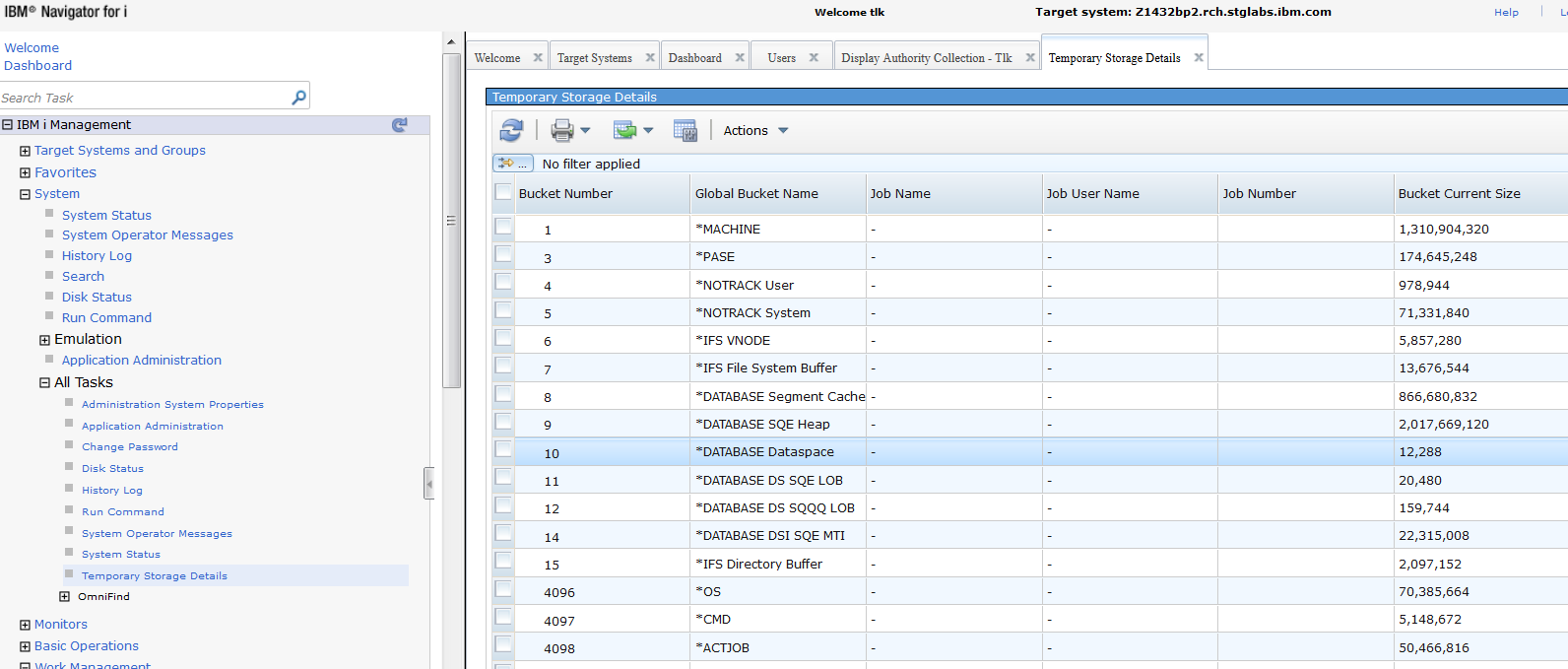The width and height of the screenshot is (1568, 669).
Task: Sort by Job User Name column header
Action: [x=1092, y=193]
